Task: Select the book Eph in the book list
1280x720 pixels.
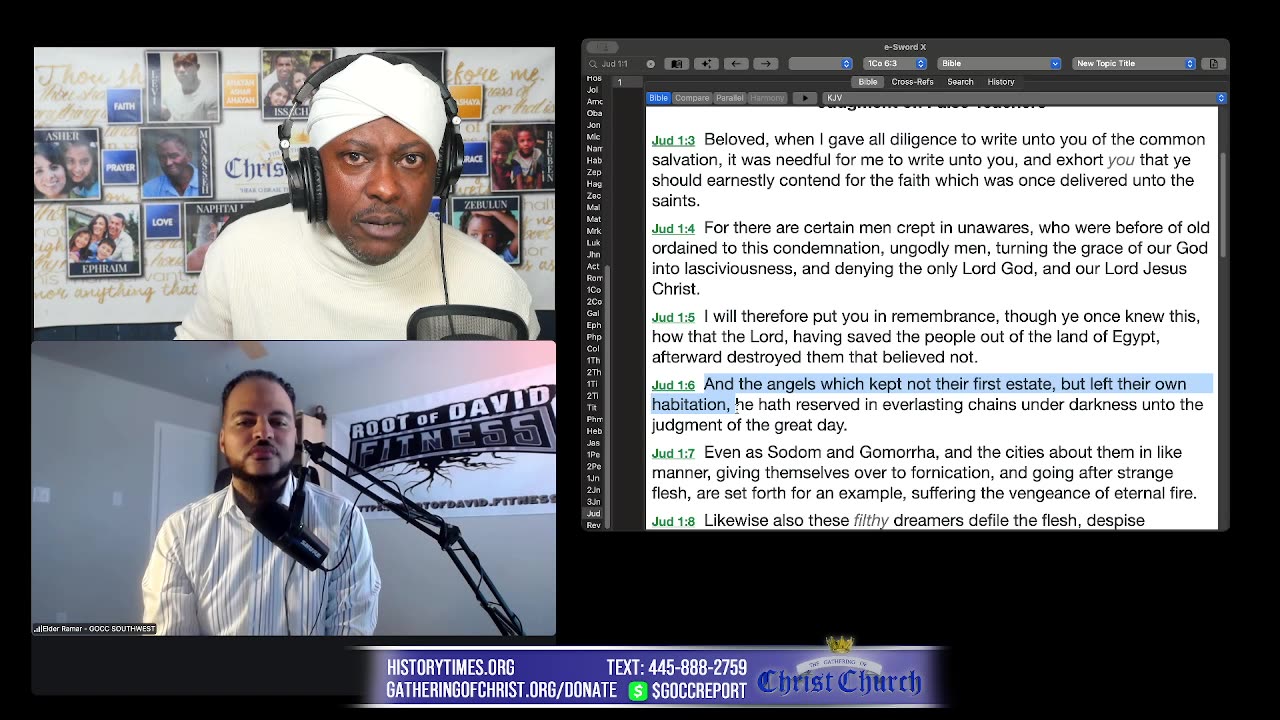Action: 594,325
